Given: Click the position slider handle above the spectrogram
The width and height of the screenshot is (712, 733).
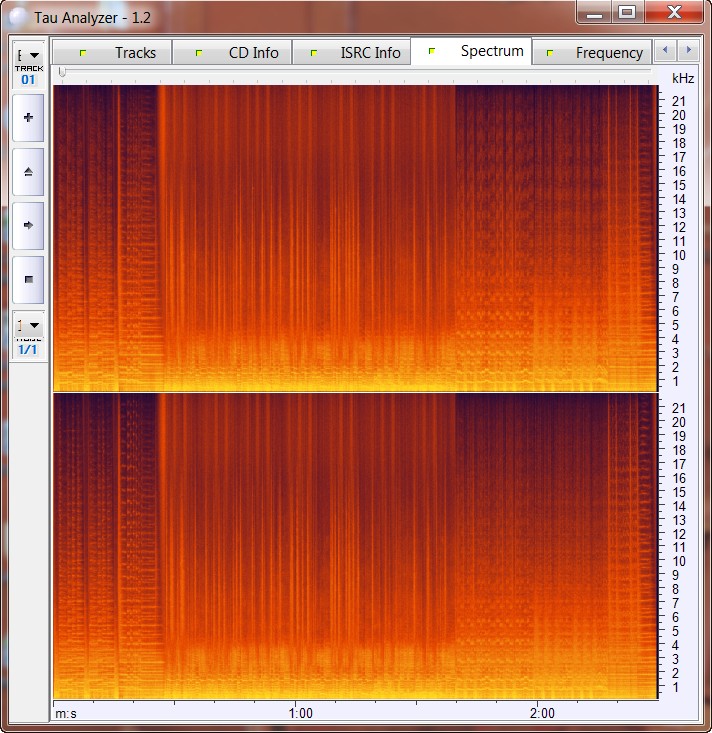Looking at the screenshot, I should 62,73.
